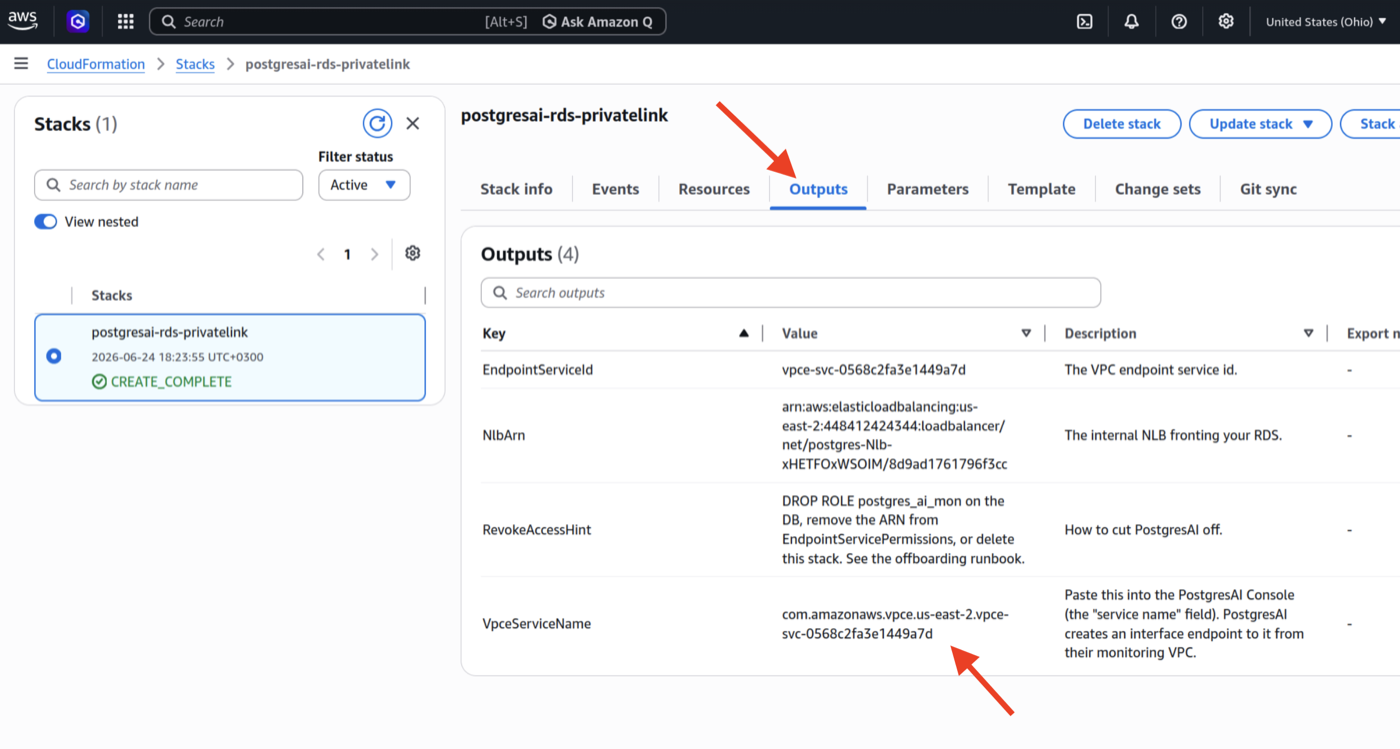Switch to the Template tab

point(1042,189)
